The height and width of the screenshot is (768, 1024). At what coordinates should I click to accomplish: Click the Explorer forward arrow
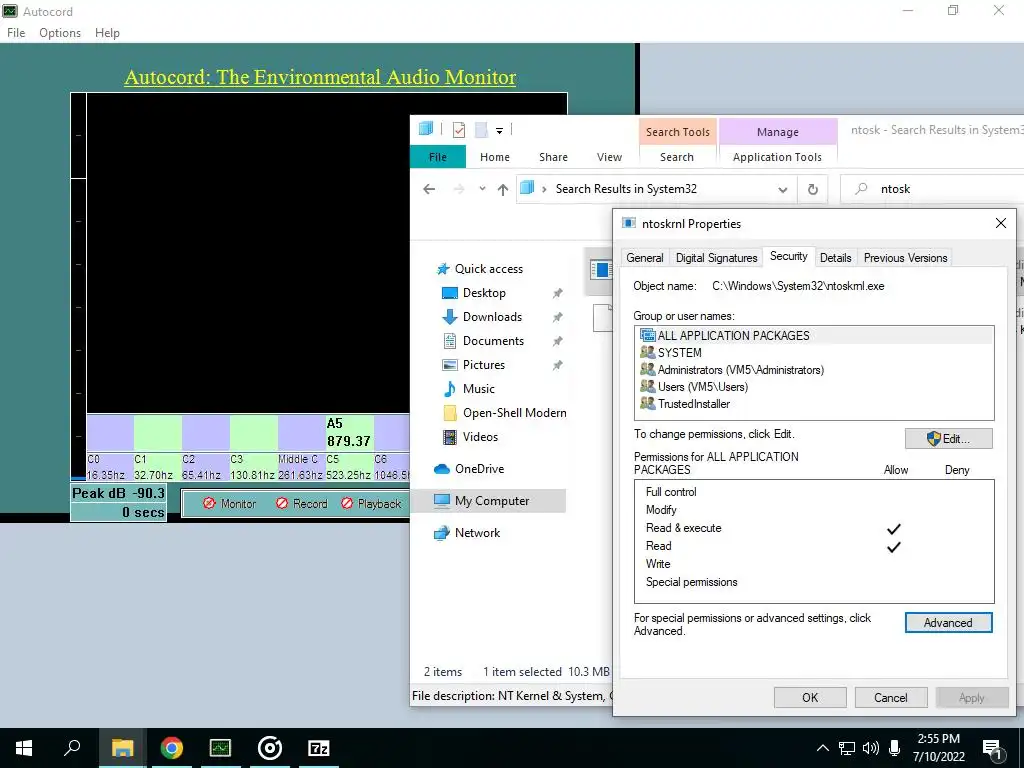[459, 189]
